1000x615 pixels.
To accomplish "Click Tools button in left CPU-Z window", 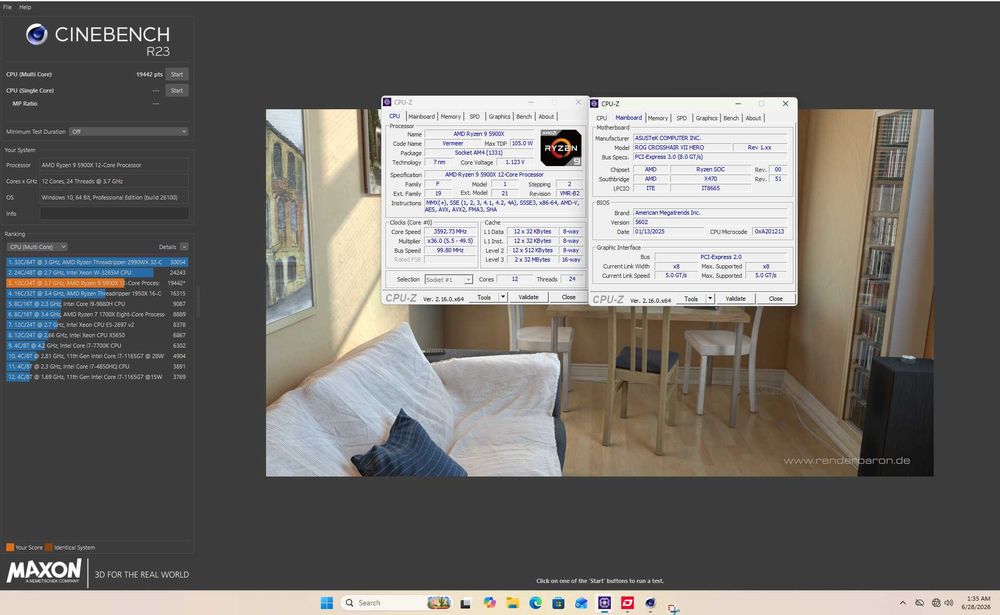I will pyautogui.click(x=484, y=297).
